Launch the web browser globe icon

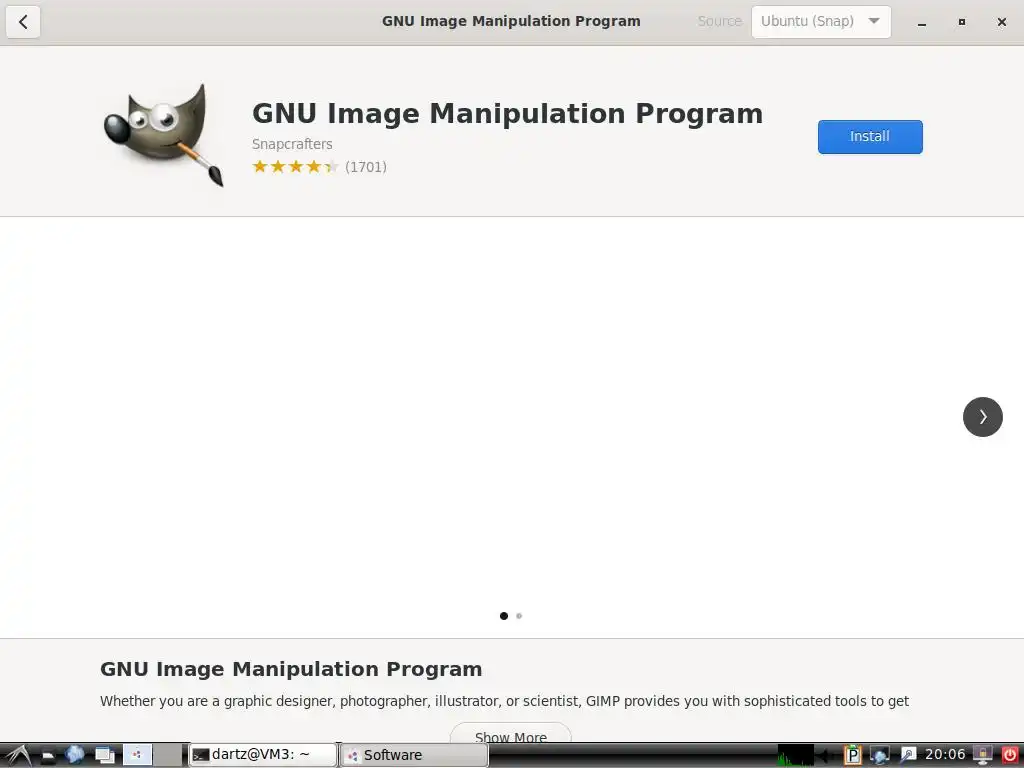(74, 755)
